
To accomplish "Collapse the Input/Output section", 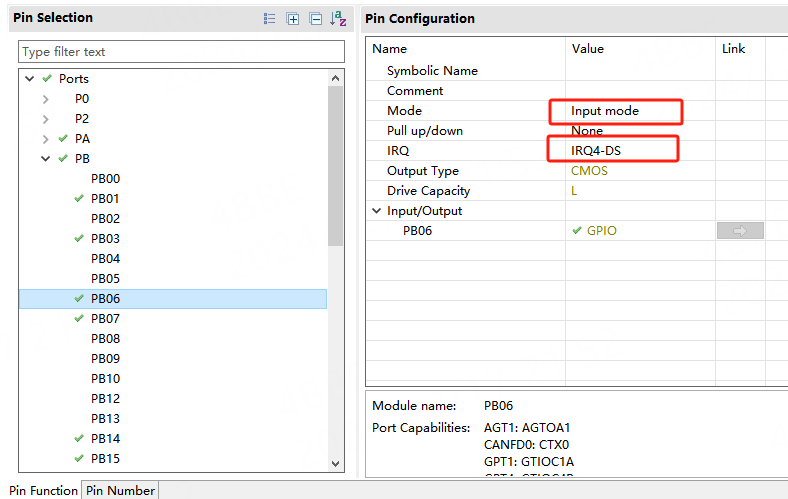I will click(377, 211).
